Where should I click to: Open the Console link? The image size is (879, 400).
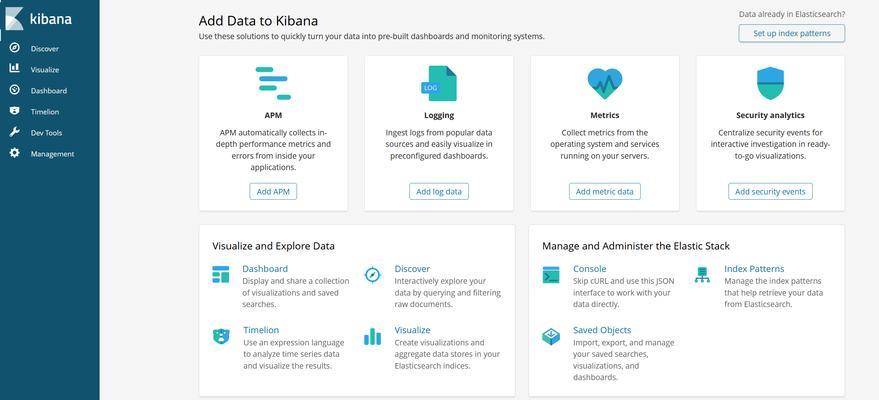click(x=590, y=269)
